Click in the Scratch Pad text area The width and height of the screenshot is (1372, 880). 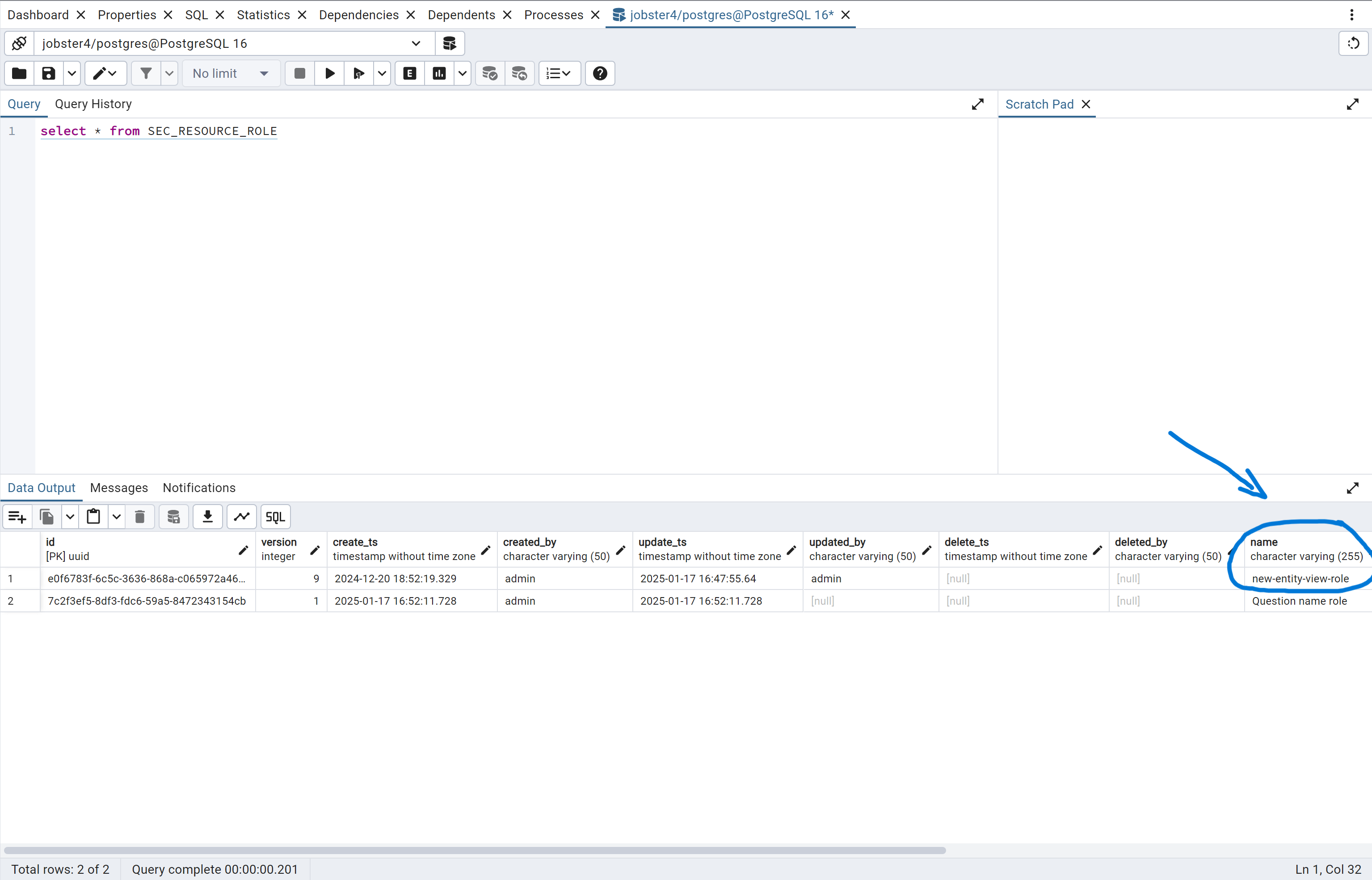pyautogui.click(x=1185, y=295)
